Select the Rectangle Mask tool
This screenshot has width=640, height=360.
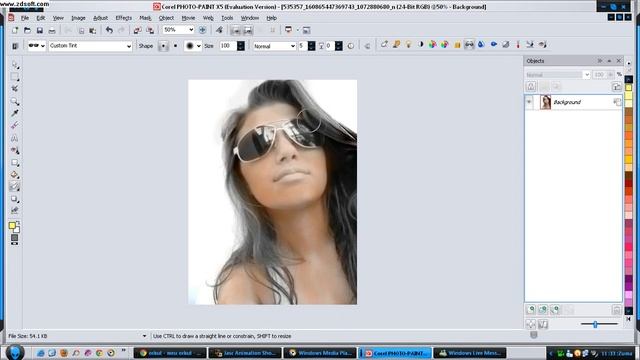15,77
